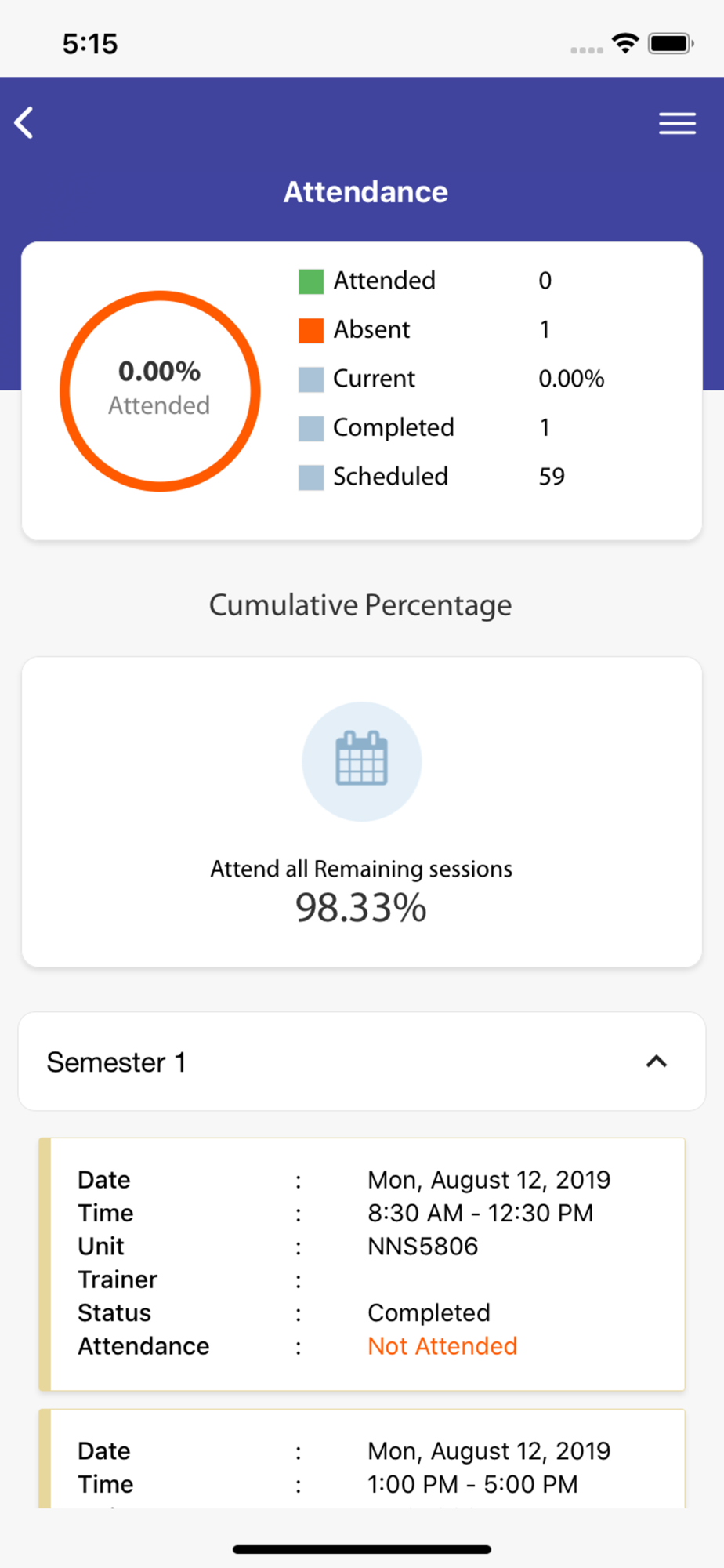Click the Scheduled legend square
Screen dimensions: 724x1568
pyautogui.click(x=311, y=477)
